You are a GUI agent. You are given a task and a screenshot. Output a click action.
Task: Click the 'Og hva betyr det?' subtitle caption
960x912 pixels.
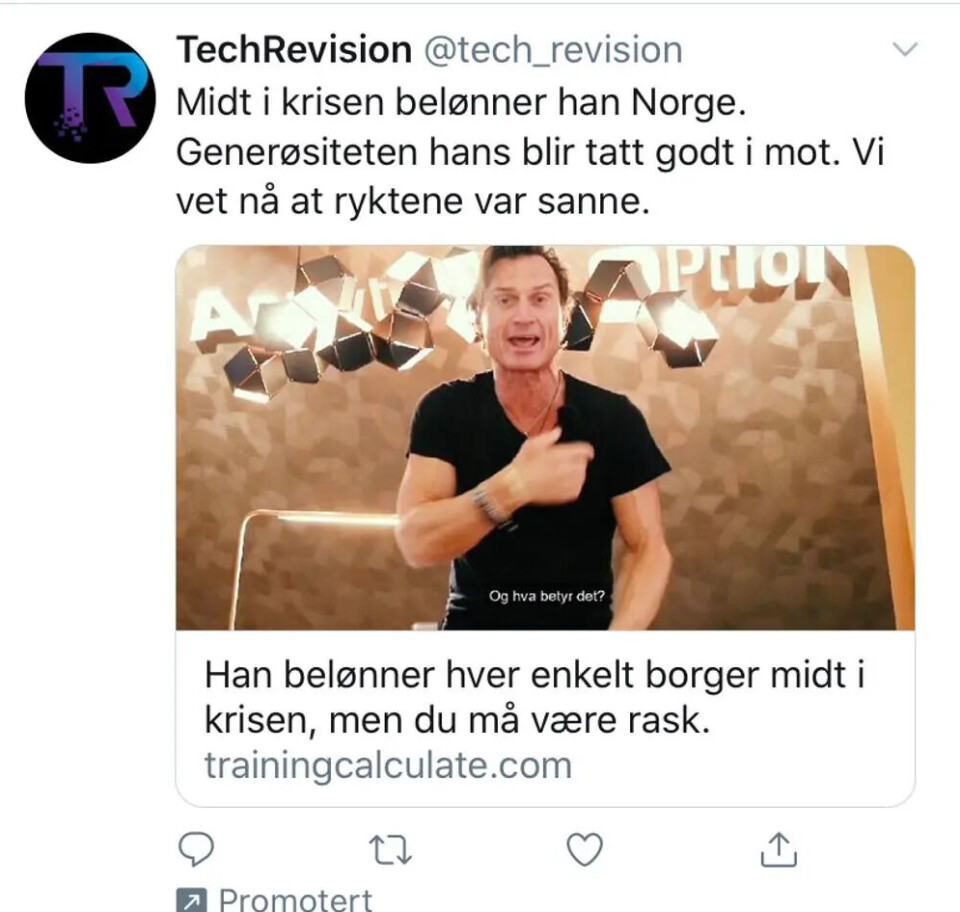[547, 596]
